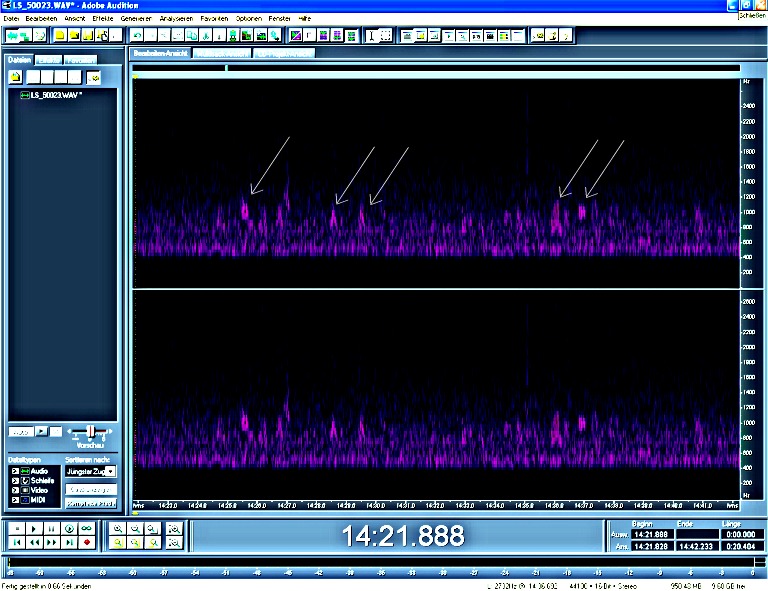This screenshot has width=768, height=591.
Task: Select the CD-Projekt-Ansicht tab
Action: click(x=285, y=53)
